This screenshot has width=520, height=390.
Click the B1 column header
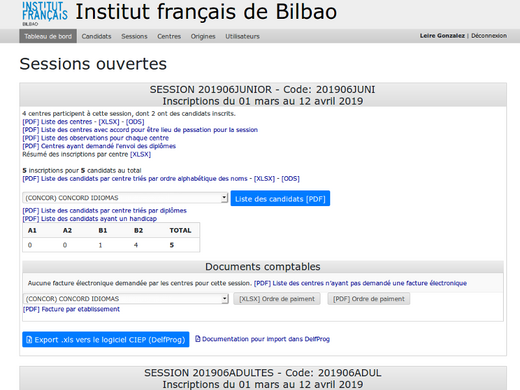click(103, 230)
